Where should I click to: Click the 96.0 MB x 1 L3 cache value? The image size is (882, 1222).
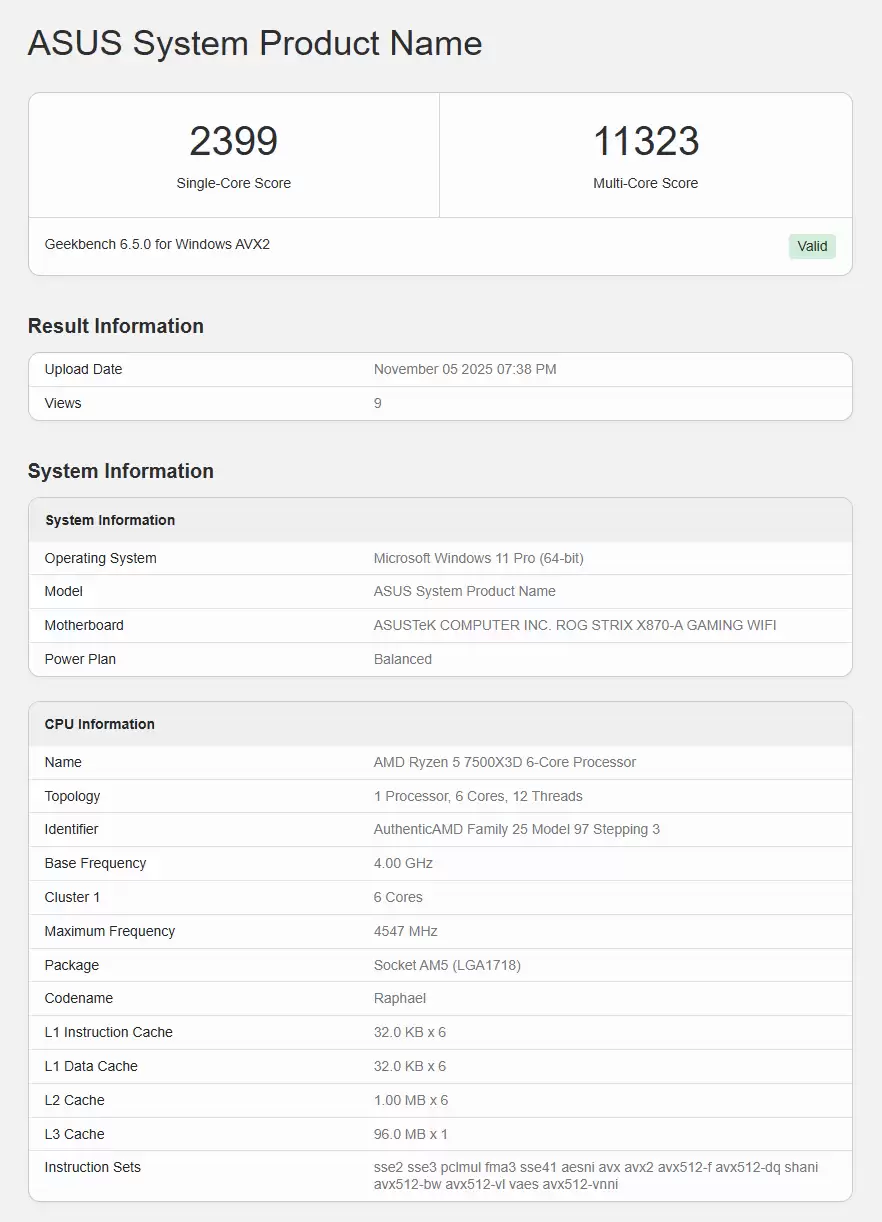[x=410, y=1134]
